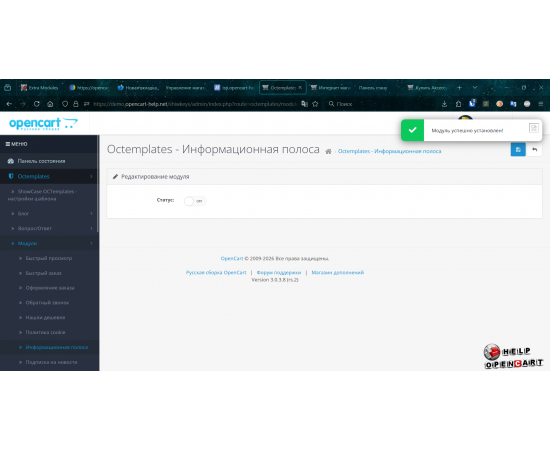This screenshot has height=450, width=550.
Task: Switch to Extra Modules browser tab
Action: (x=40, y=88)
